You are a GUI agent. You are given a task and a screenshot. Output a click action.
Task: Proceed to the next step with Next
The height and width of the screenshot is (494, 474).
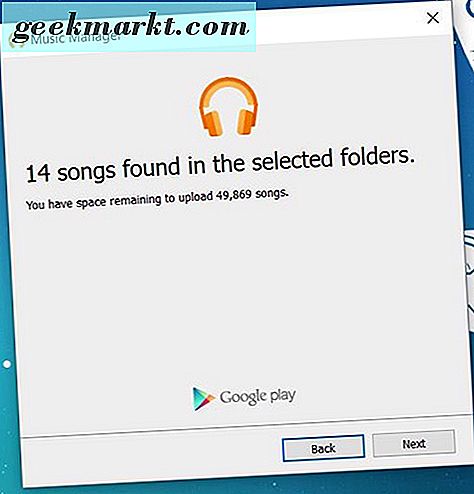414,444
